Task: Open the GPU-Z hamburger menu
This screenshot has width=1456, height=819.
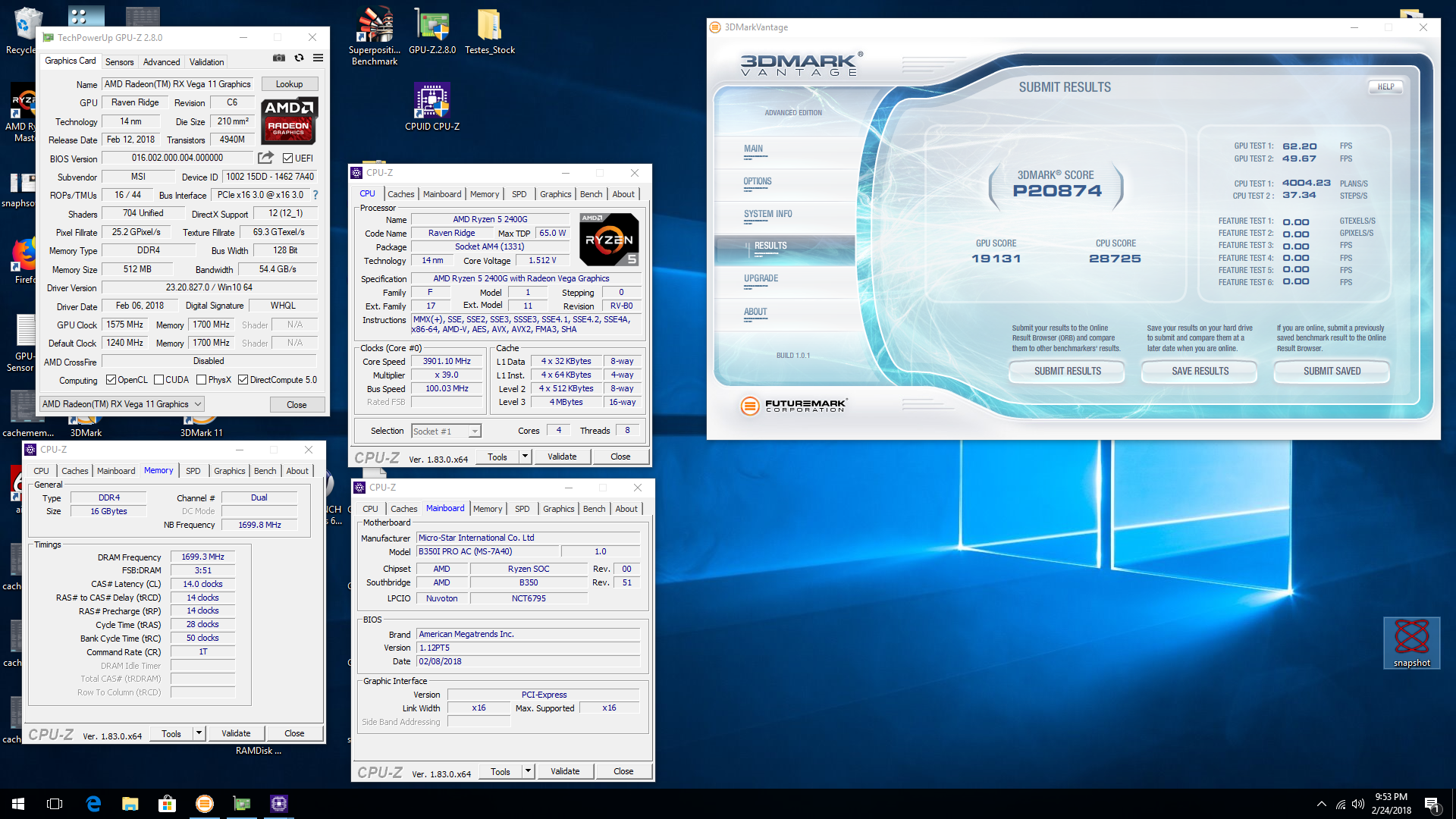Action: tap(318, 58)
